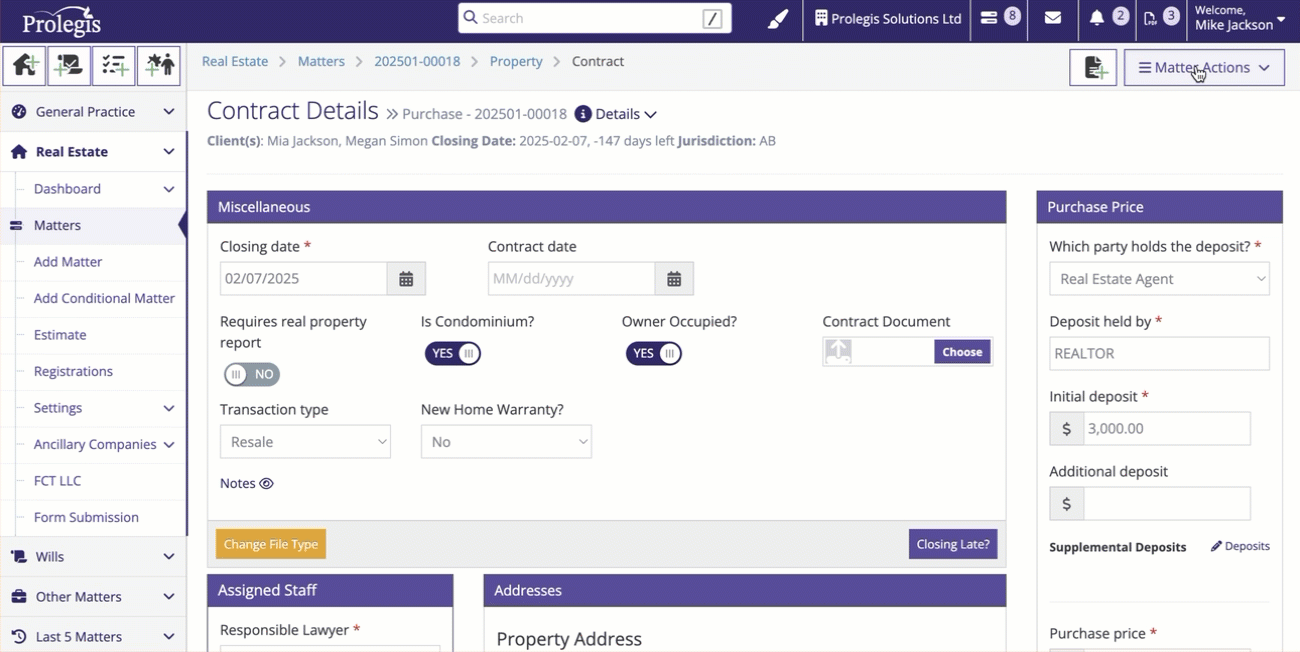Screen dimensions: 1300x652
Task: Click the Initial deposit amount field
Action: tap(1166, 428)
